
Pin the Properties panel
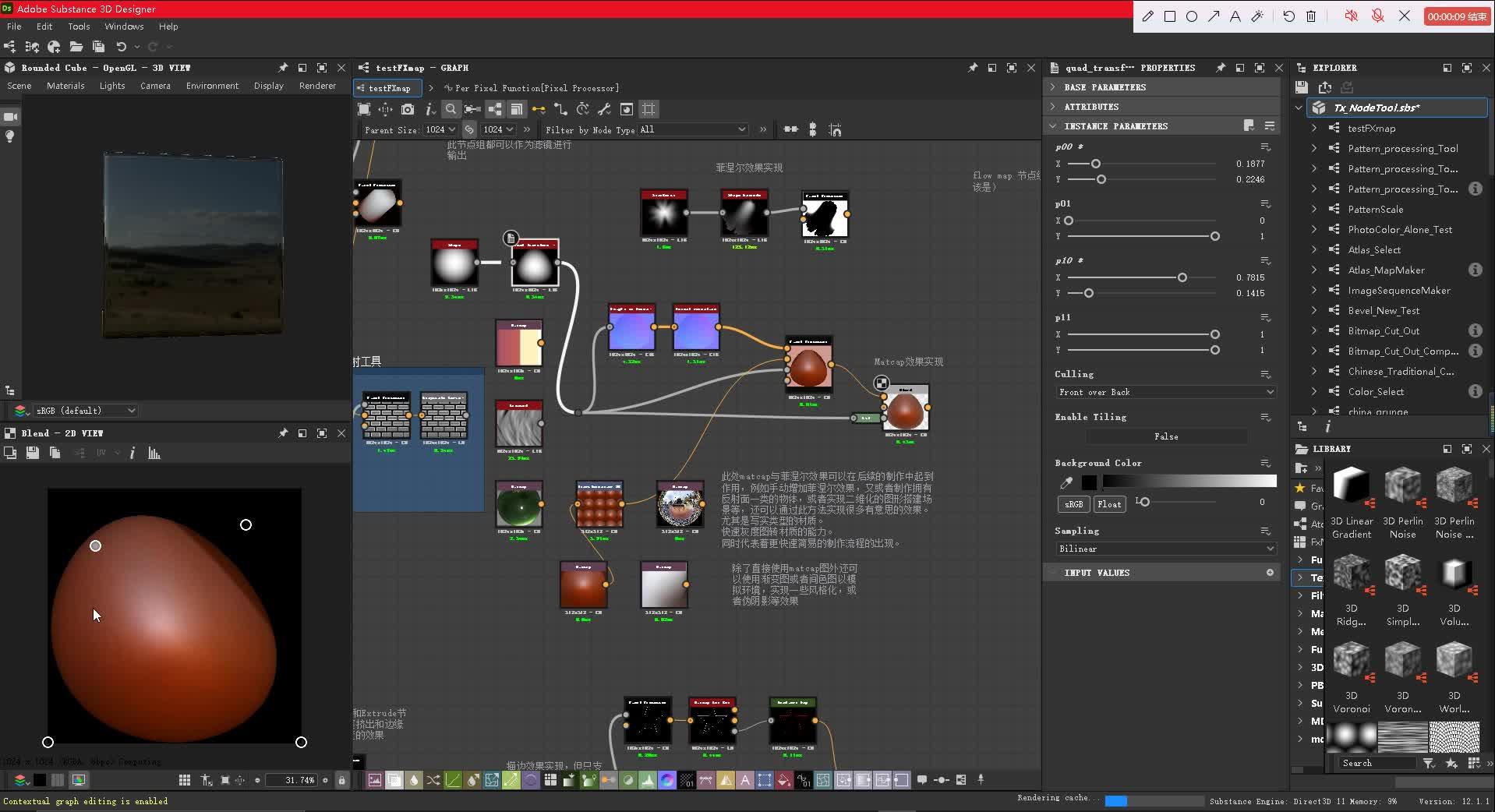(1220, 68)
